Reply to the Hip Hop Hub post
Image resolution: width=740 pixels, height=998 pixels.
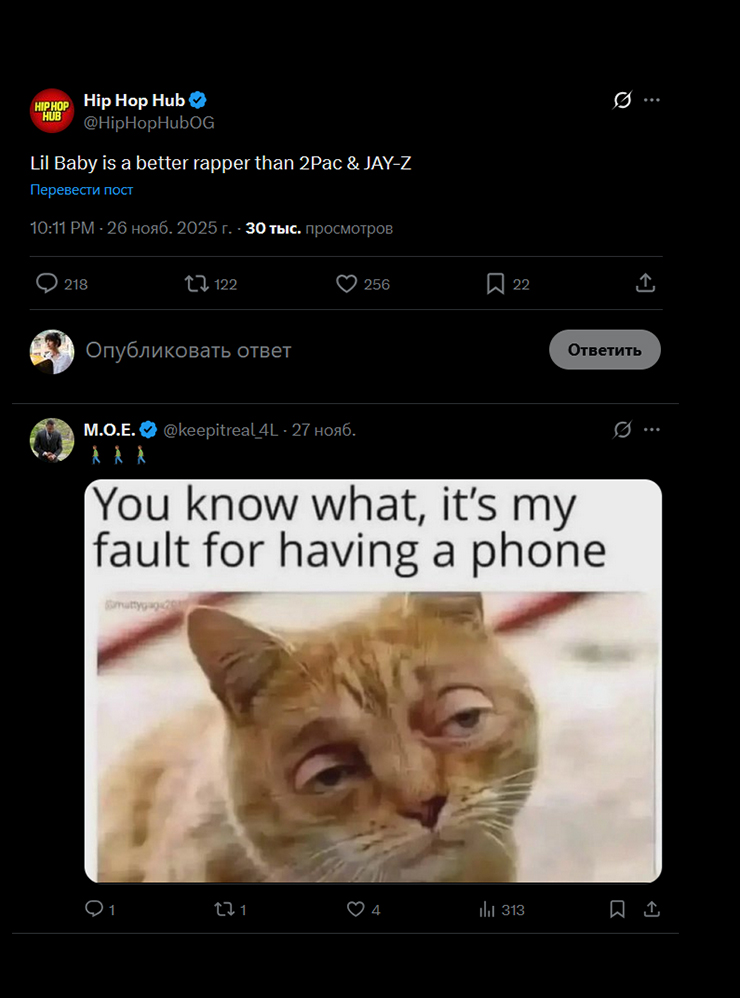point(48,284)
